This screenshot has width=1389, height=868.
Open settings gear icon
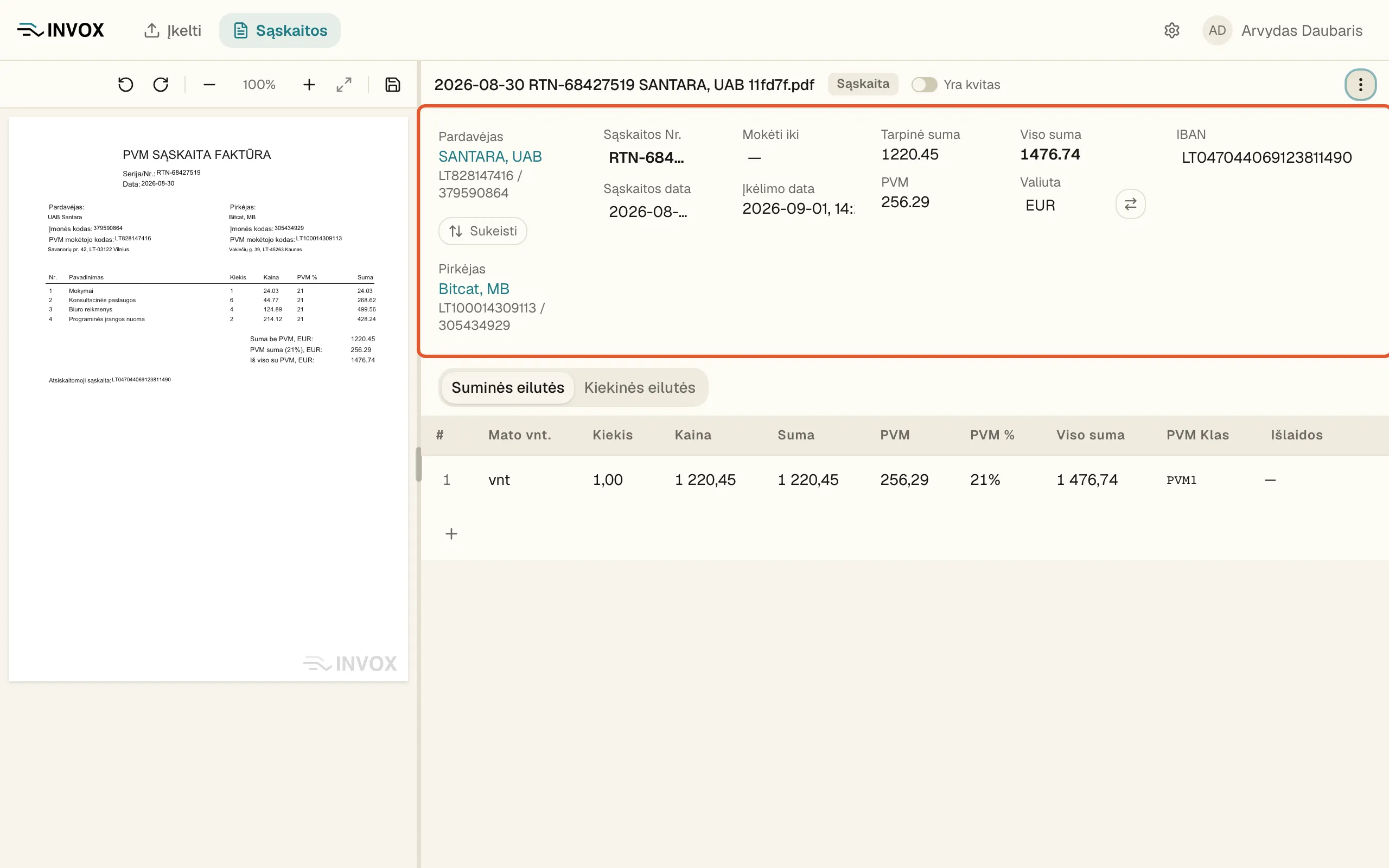pos(1171,30)
